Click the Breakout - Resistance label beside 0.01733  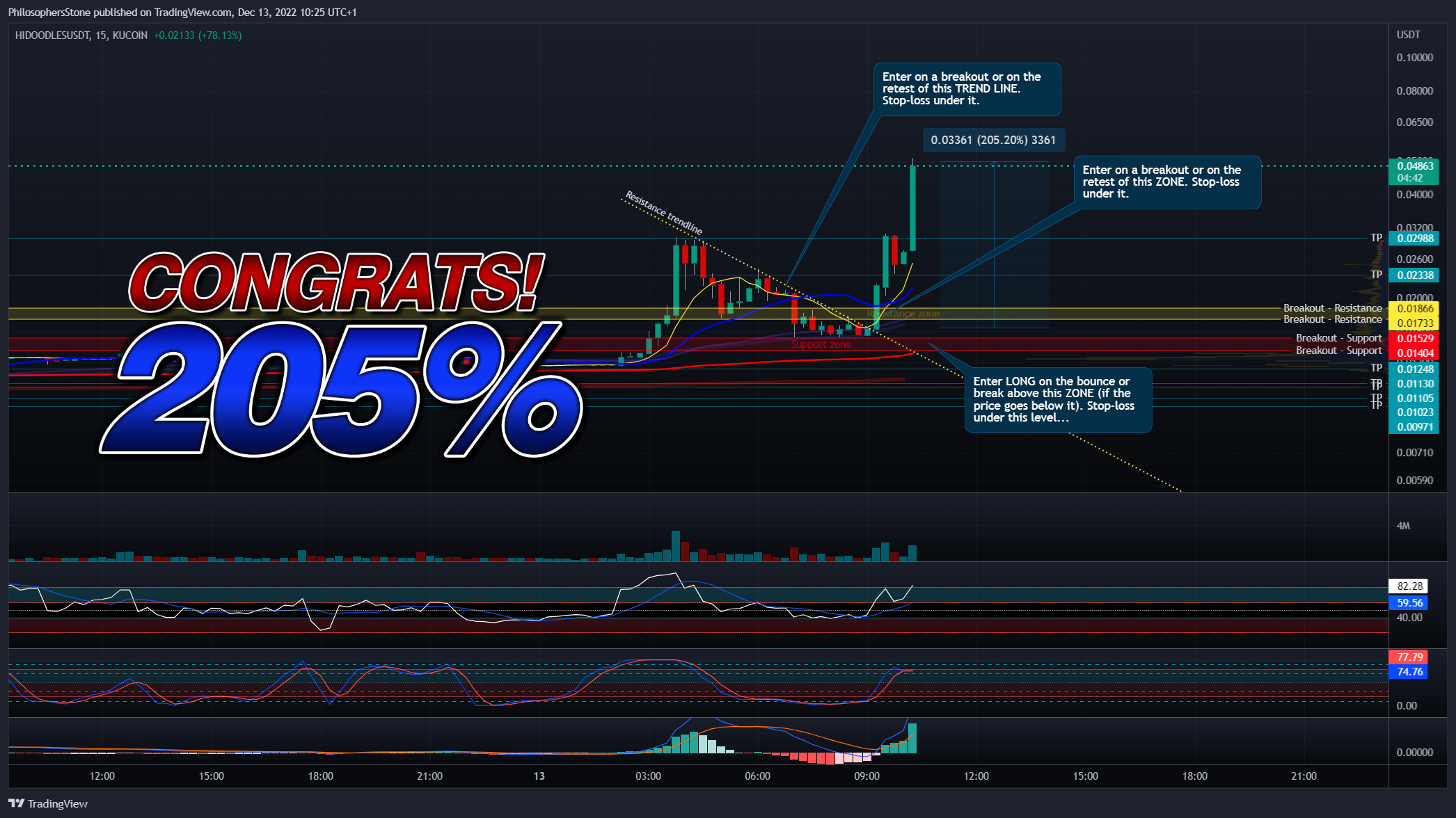click(x=1333, y=319)
